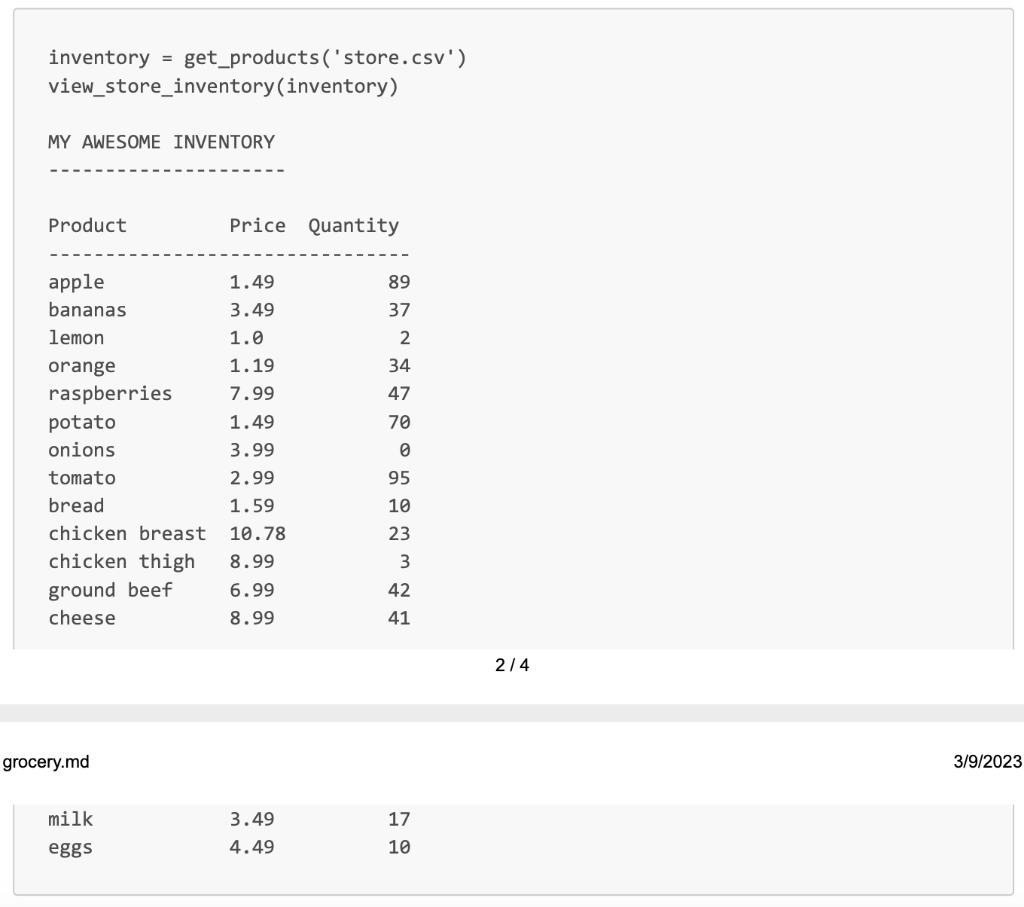
Task: Click the 'store.csv' string in the code
Action: [394, 58]
